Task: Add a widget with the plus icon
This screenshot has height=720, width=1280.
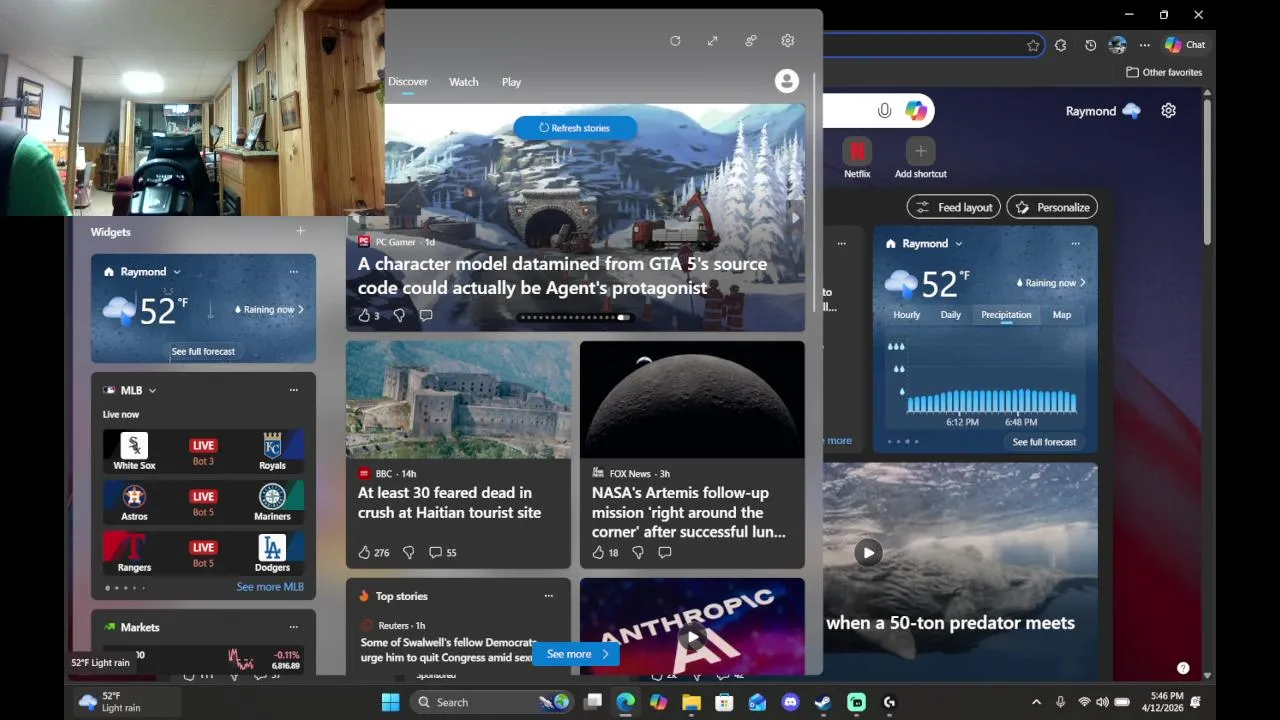Action: tap(300, 231)
